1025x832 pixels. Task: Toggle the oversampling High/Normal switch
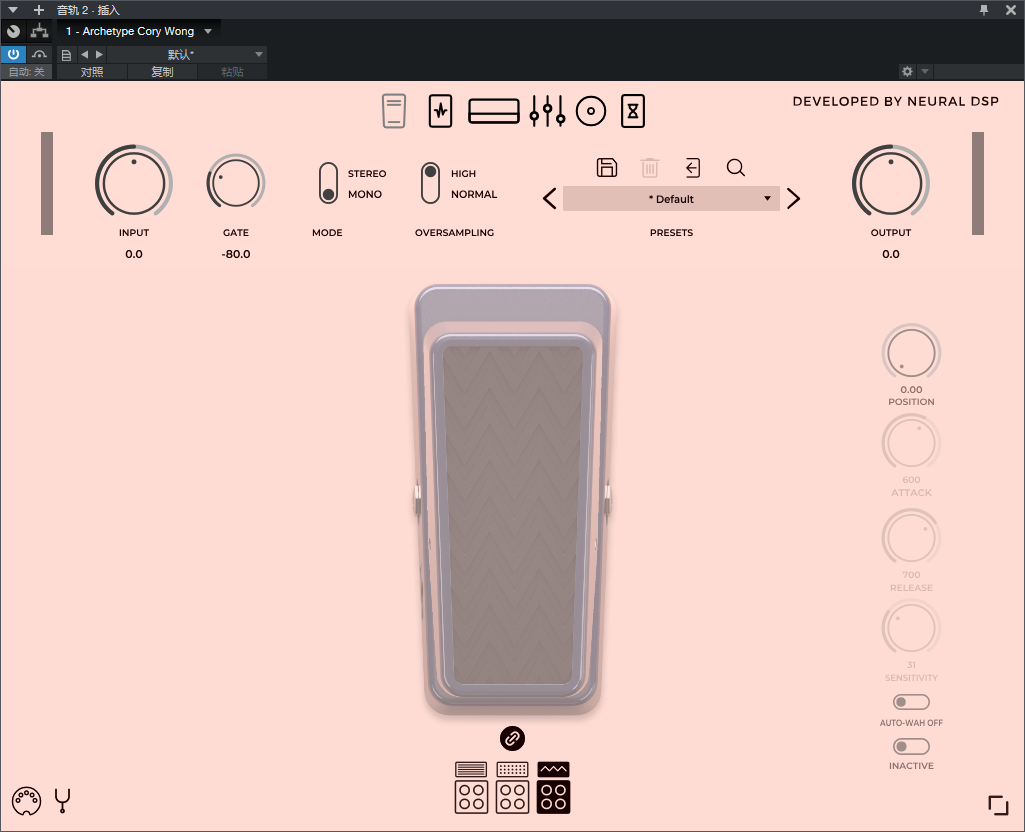pos(430,183)
